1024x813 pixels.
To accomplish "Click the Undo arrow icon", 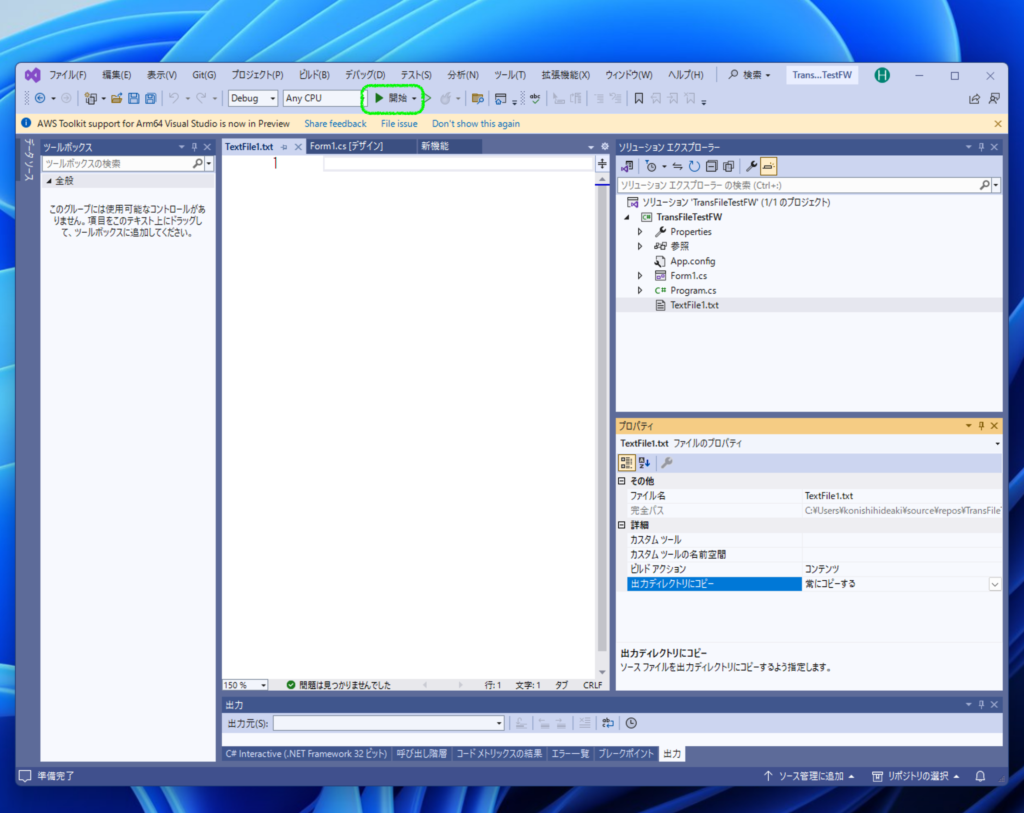I will coord(174,99).
